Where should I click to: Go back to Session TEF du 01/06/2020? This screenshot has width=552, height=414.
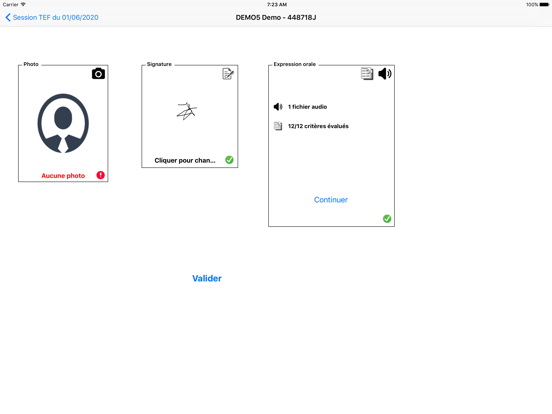click(x=55, y=17)
